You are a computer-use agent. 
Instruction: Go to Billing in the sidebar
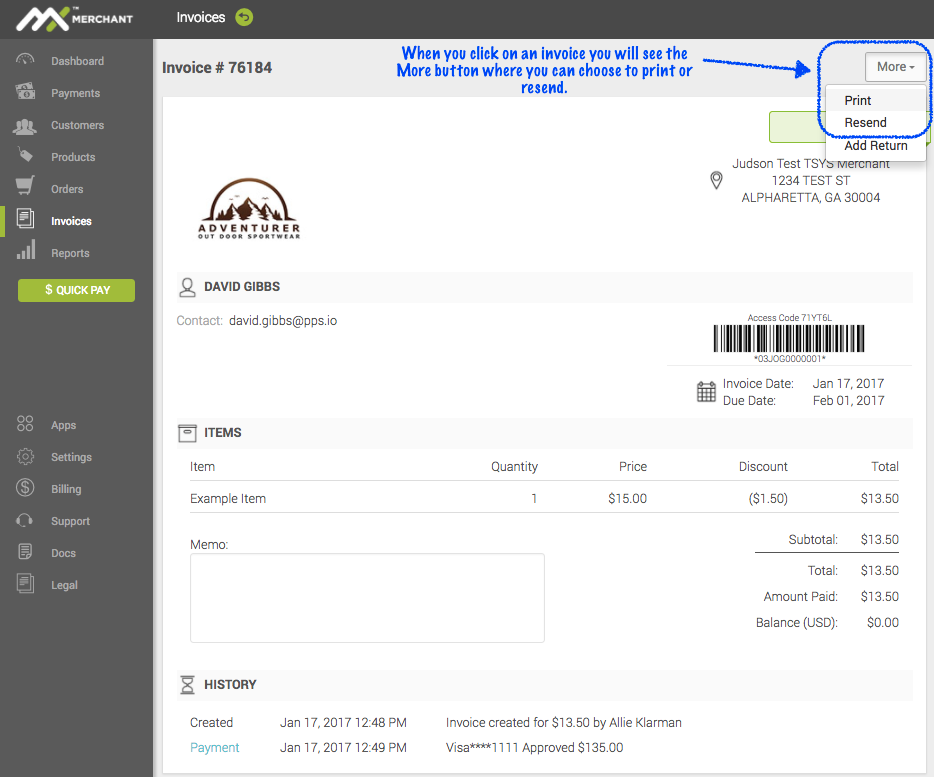66,489
